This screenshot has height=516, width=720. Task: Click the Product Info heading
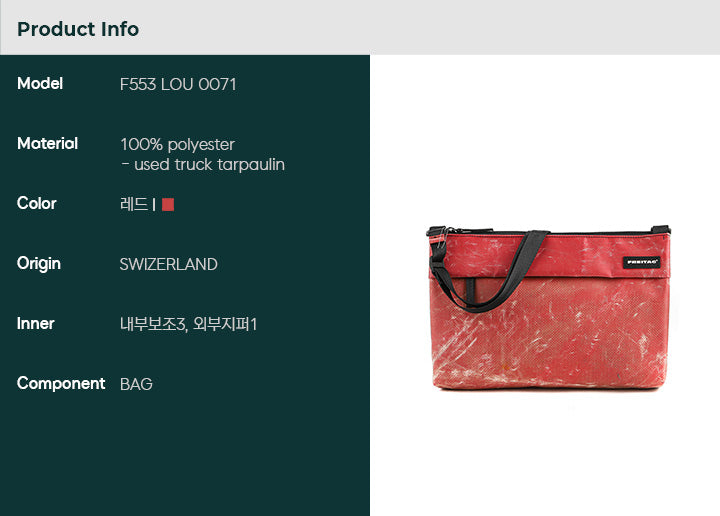pos(78,29)
